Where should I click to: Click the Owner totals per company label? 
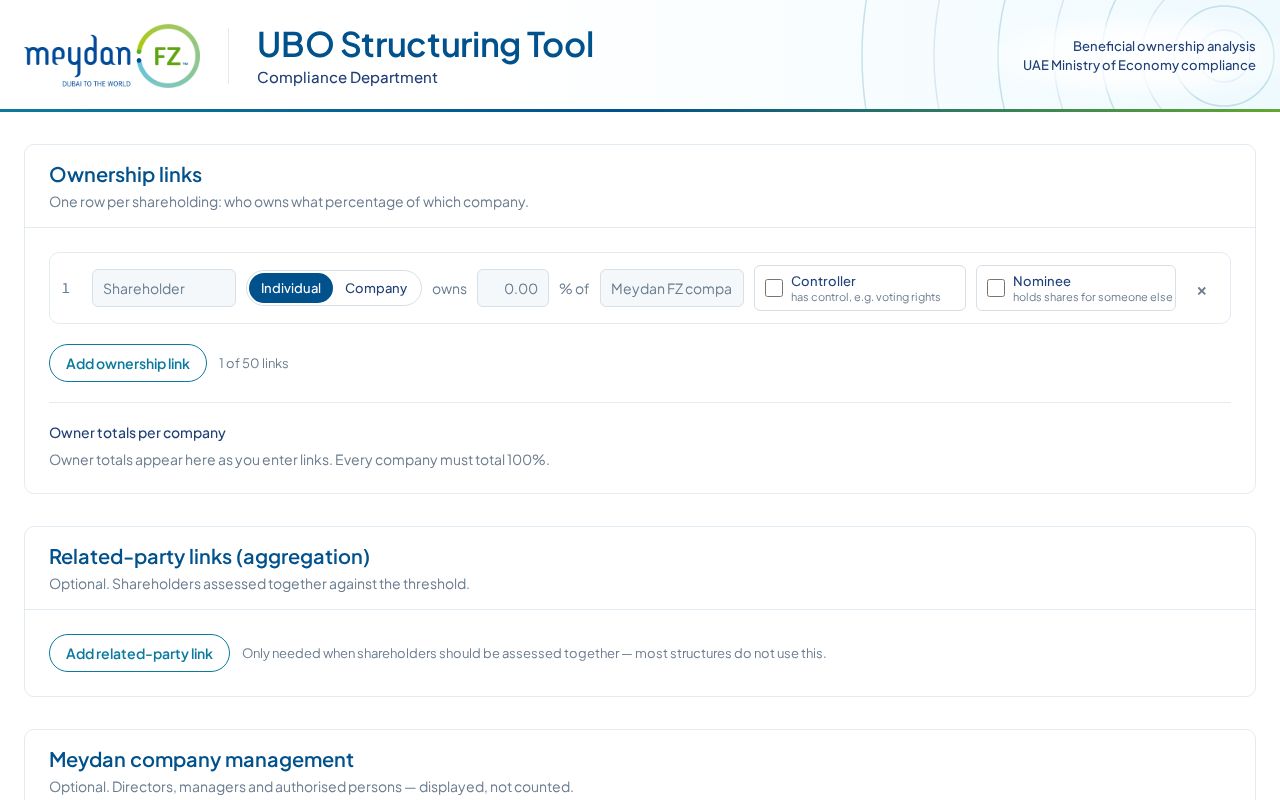137,432
